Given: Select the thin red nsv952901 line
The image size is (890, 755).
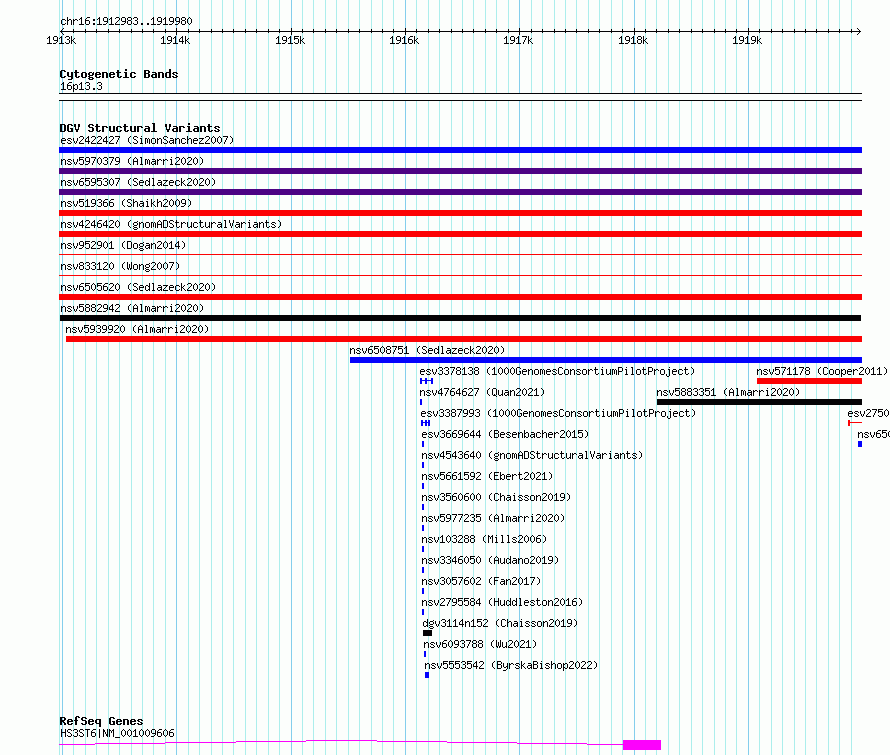Looking at the screenshot, I should point(460,254).
